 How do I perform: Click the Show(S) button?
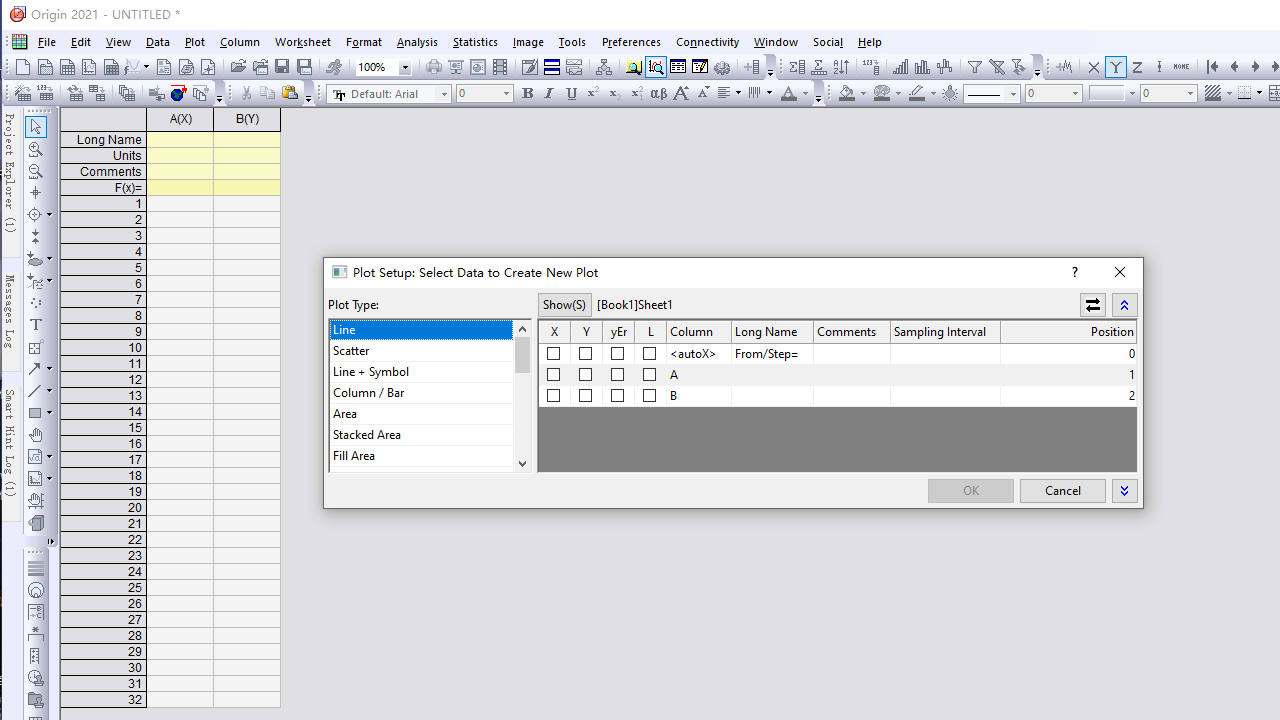tap(564, 305)
